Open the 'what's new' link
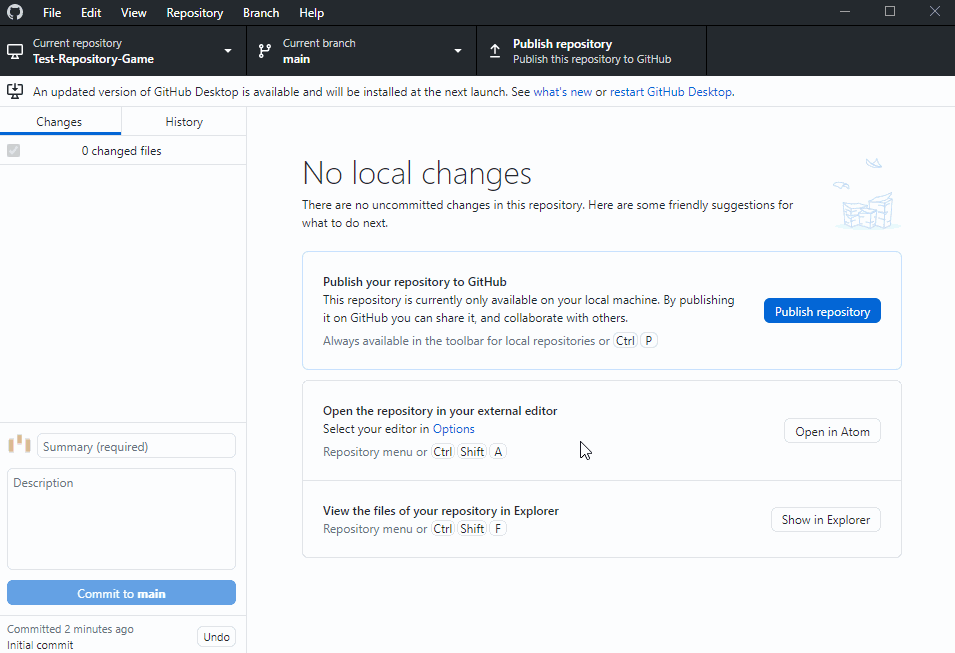The image size is (955, 653). click(x=562, y=92)
